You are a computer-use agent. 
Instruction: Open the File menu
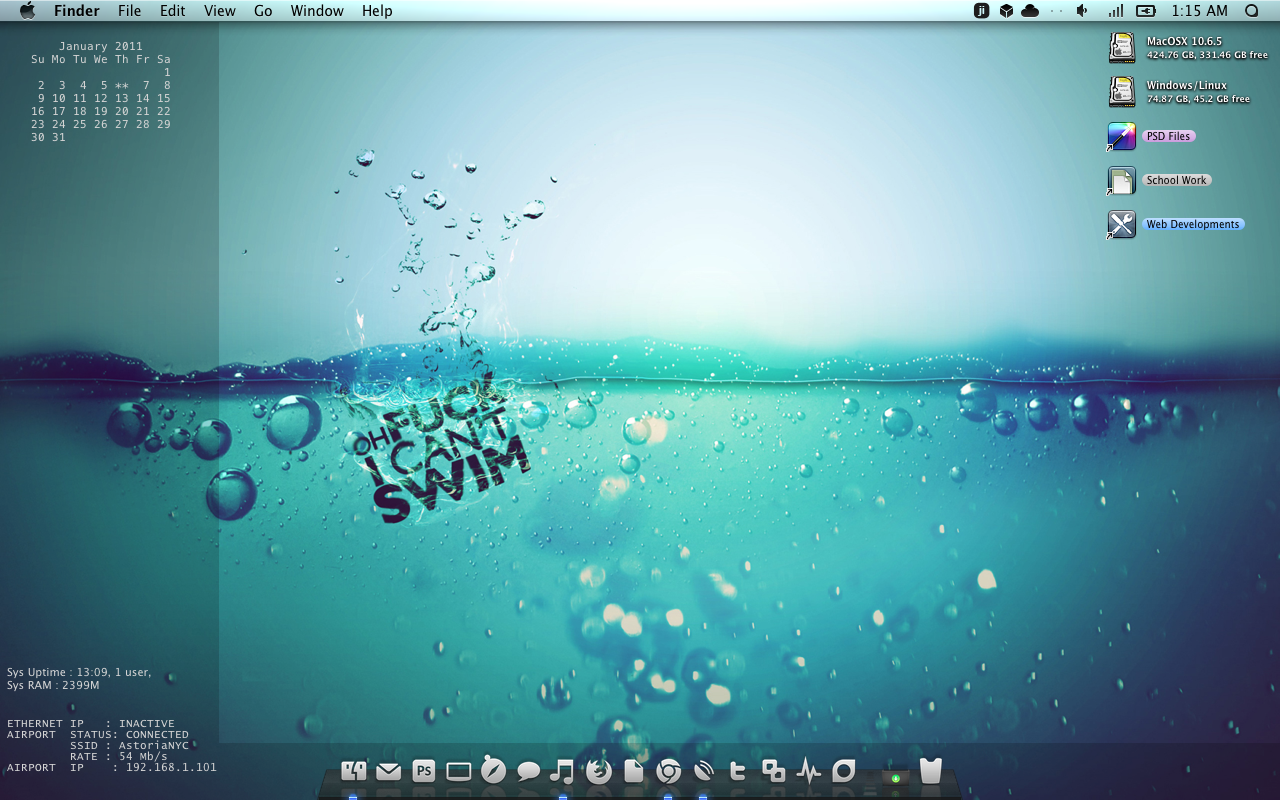pos(129,11)
